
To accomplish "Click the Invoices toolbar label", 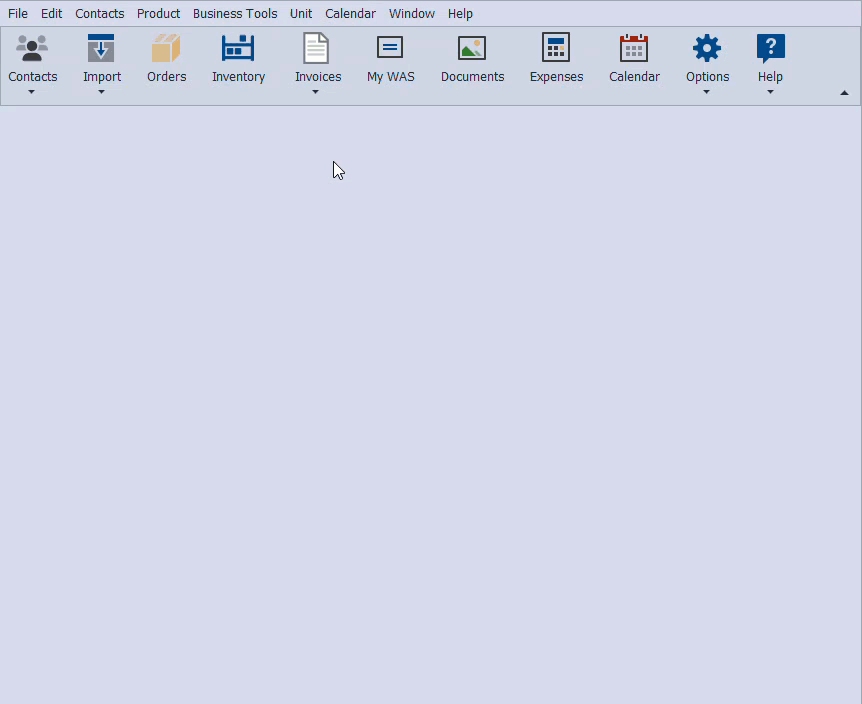I will tap(318, 76).
